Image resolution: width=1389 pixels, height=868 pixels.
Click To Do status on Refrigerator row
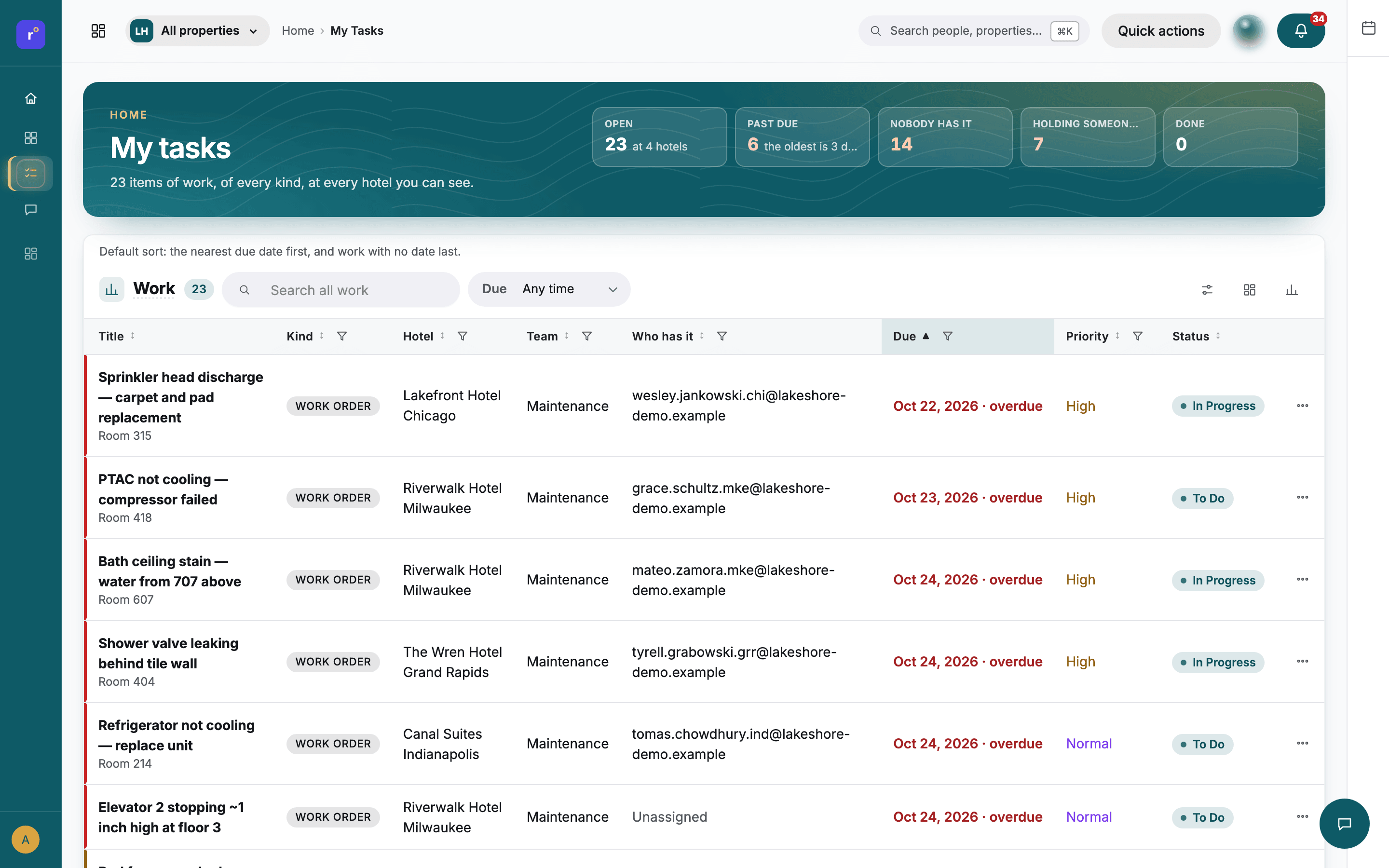1202,744
